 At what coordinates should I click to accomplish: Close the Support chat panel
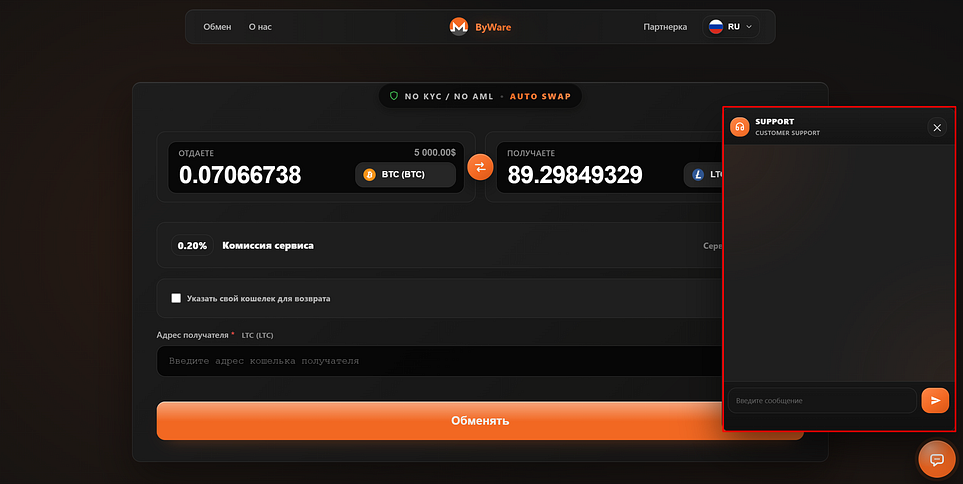pyautogui.click(x=936, y=127)
